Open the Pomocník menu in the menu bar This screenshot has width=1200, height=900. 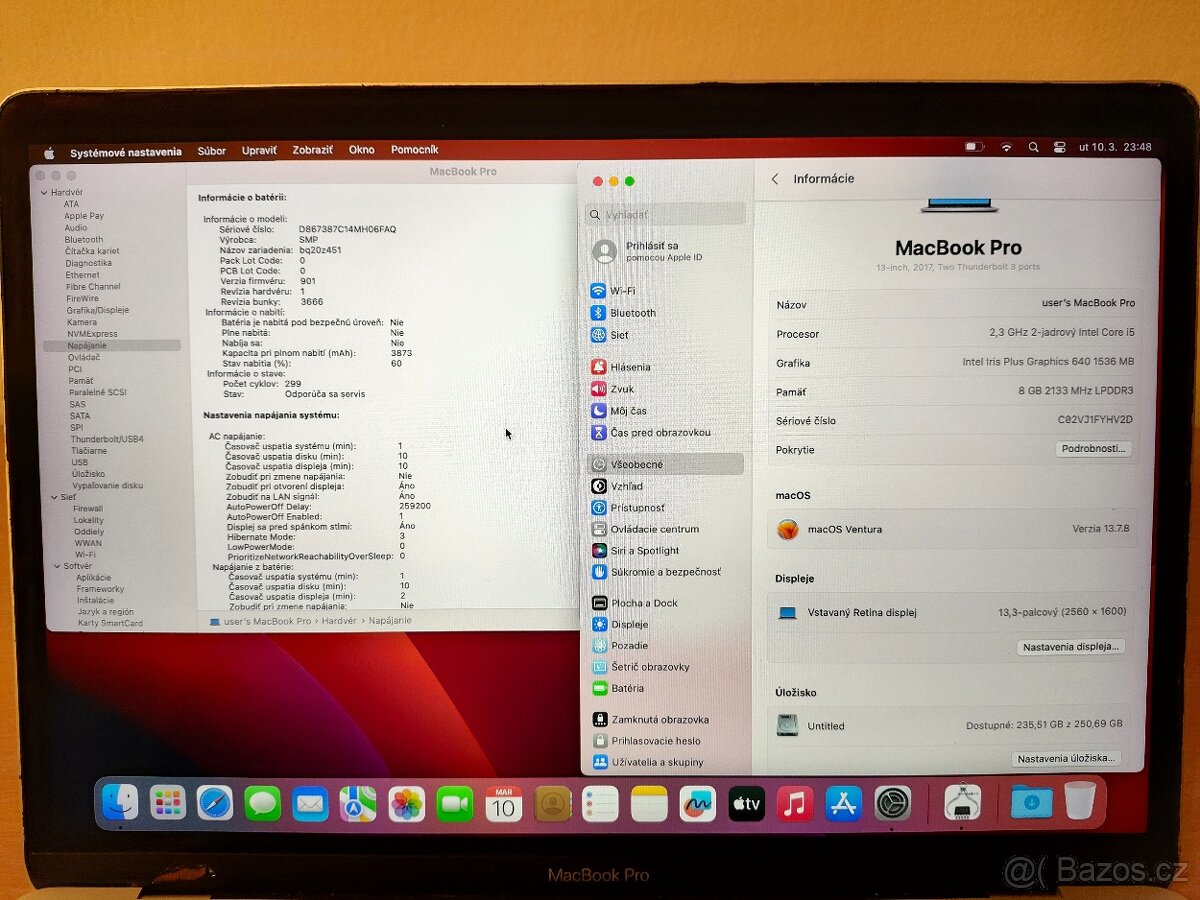pyautogui.click(x=414, y=150)
